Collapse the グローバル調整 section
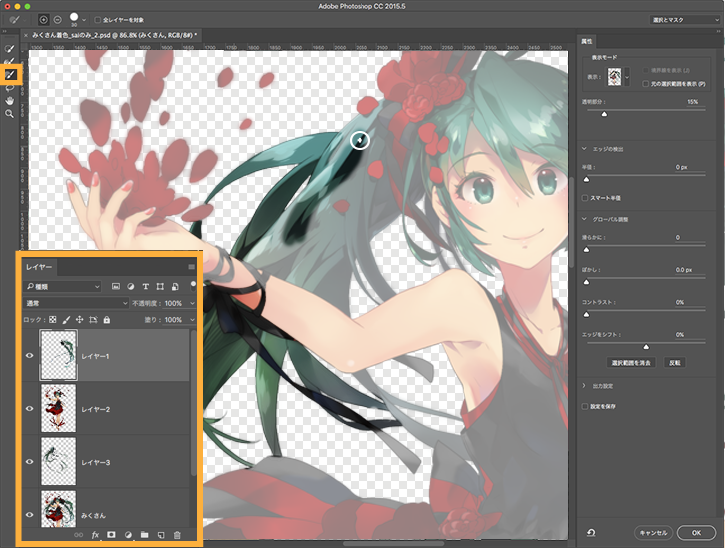Viewport: 725px width, 548px height. pyautogui.click(x=584, y=219)
